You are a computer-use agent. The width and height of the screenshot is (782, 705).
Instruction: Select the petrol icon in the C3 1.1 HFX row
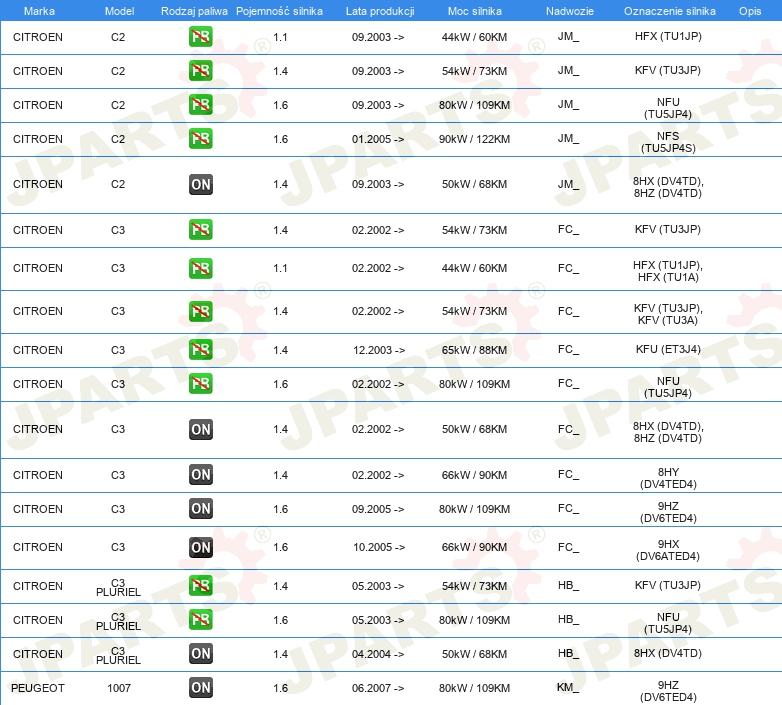click(200, 268)
